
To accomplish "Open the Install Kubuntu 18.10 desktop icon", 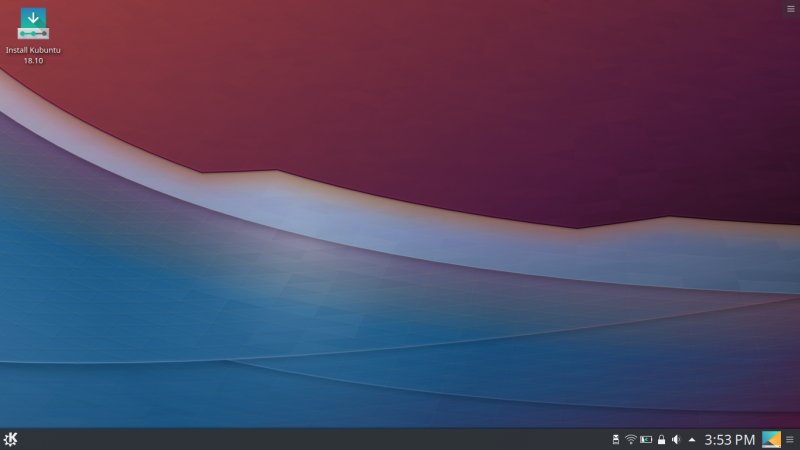I will [x=33, y=24].
